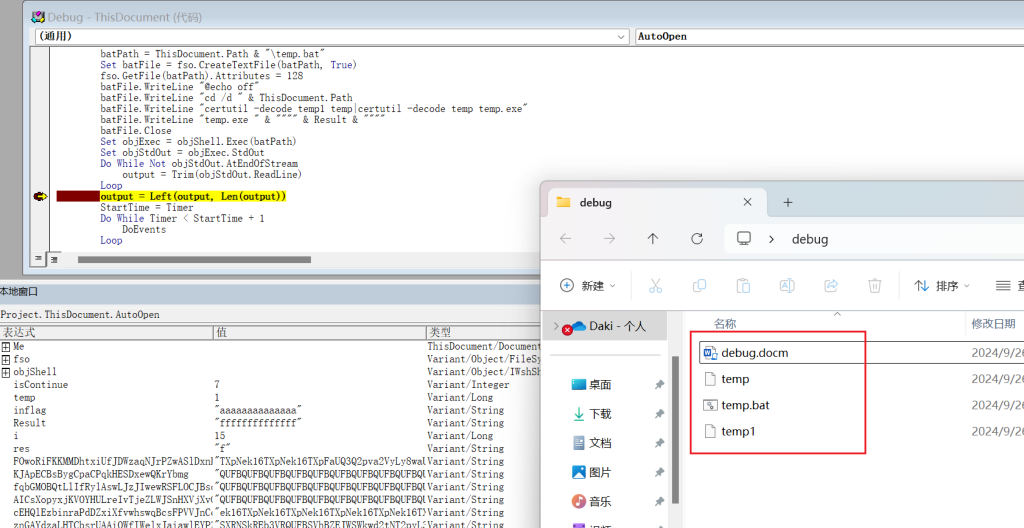Image resolution: width=1024 pixels, height=528 pixels.
Task: Click the Share icon in Explorer toolbar
Action: tap(831, 286)
